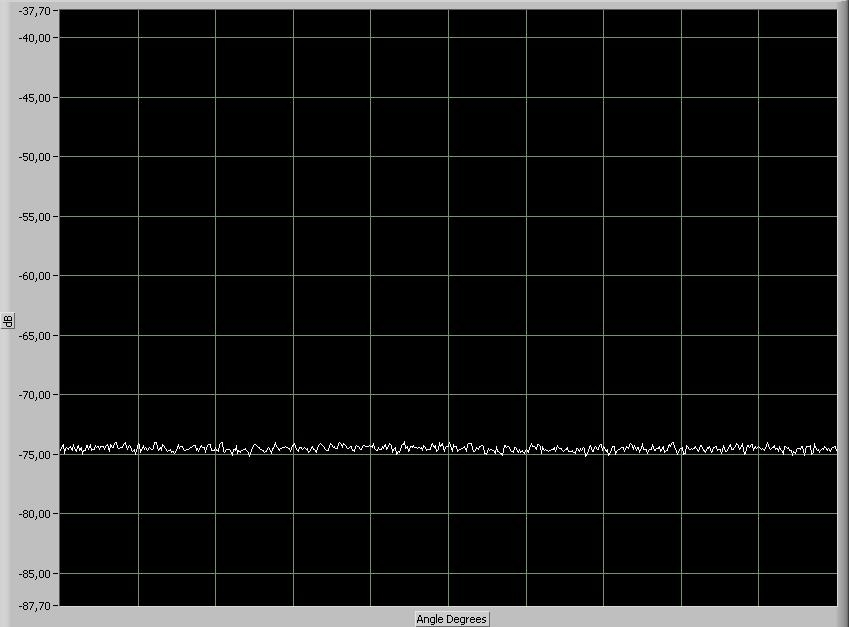The image size is (849, 627).
Task: Select the -65,00 dB tick label
Action: click(x=35, y=336)
